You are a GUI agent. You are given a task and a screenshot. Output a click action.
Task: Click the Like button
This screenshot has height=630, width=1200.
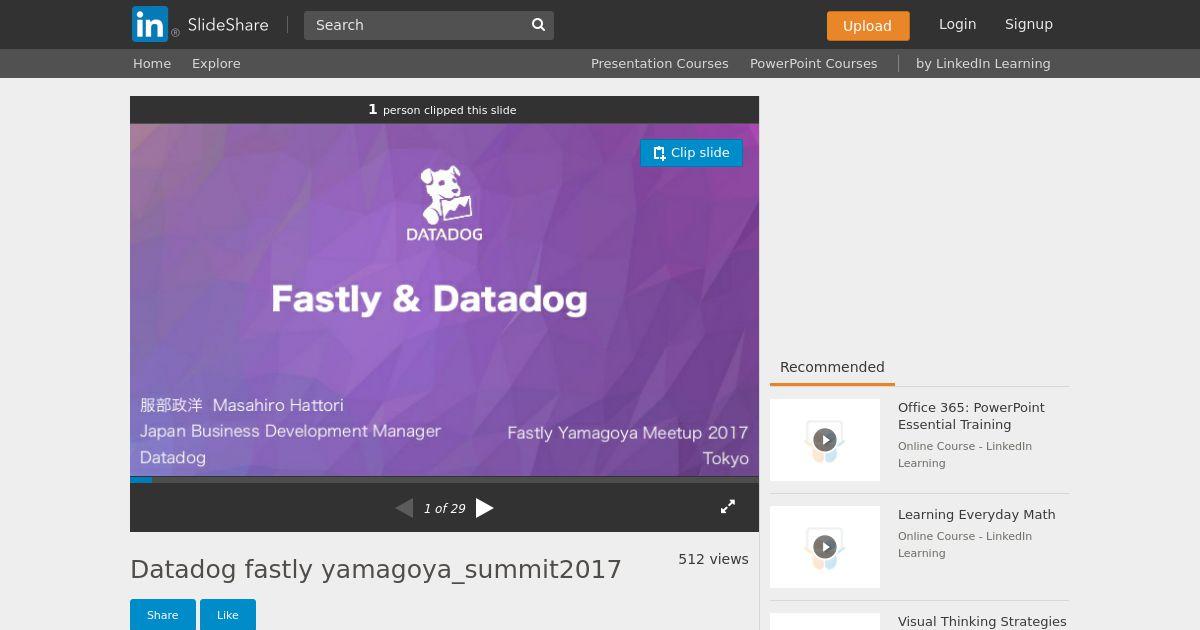click(x=228, y=615)
